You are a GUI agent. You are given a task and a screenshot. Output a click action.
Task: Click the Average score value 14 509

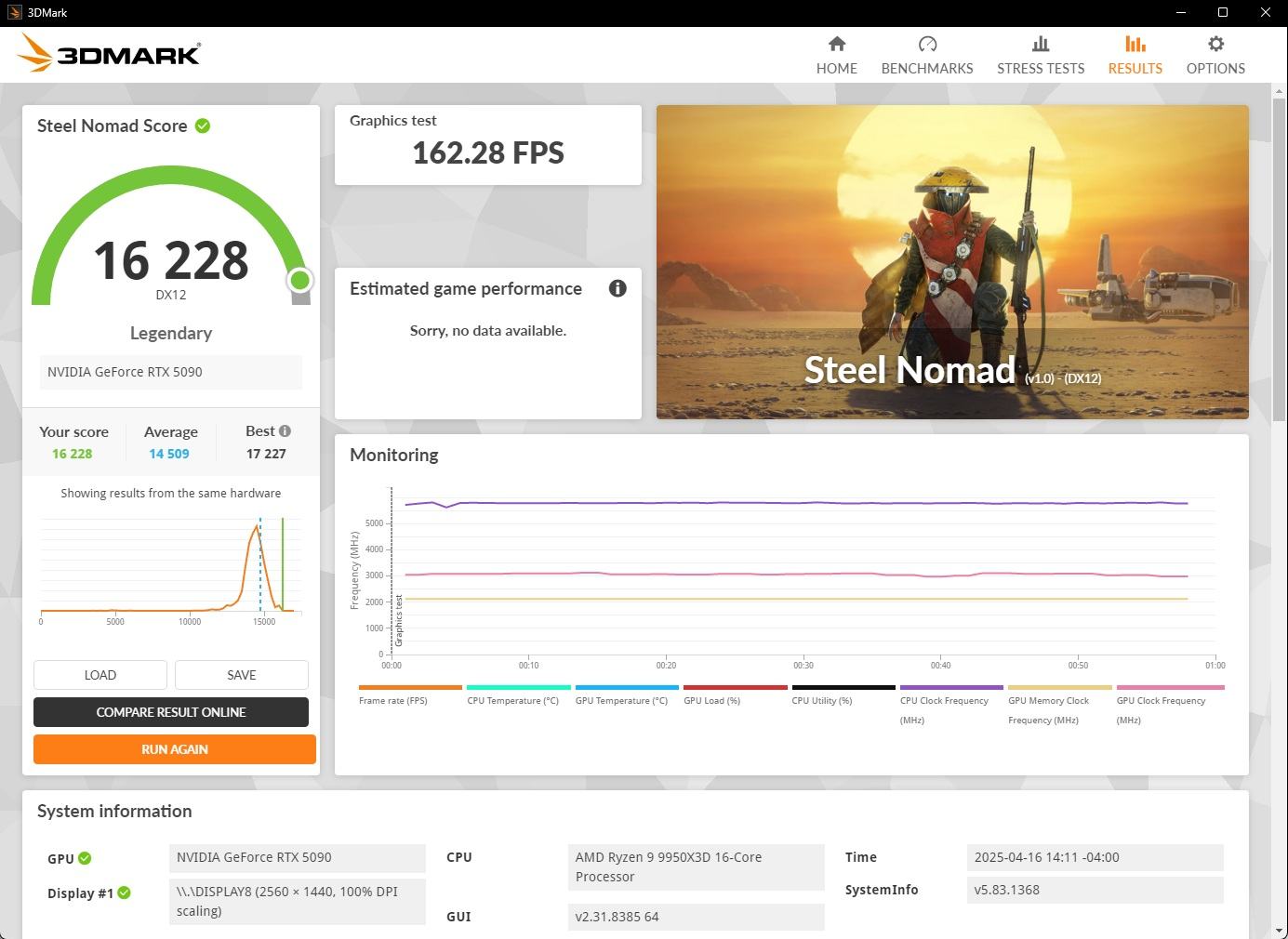pos(169,454)
